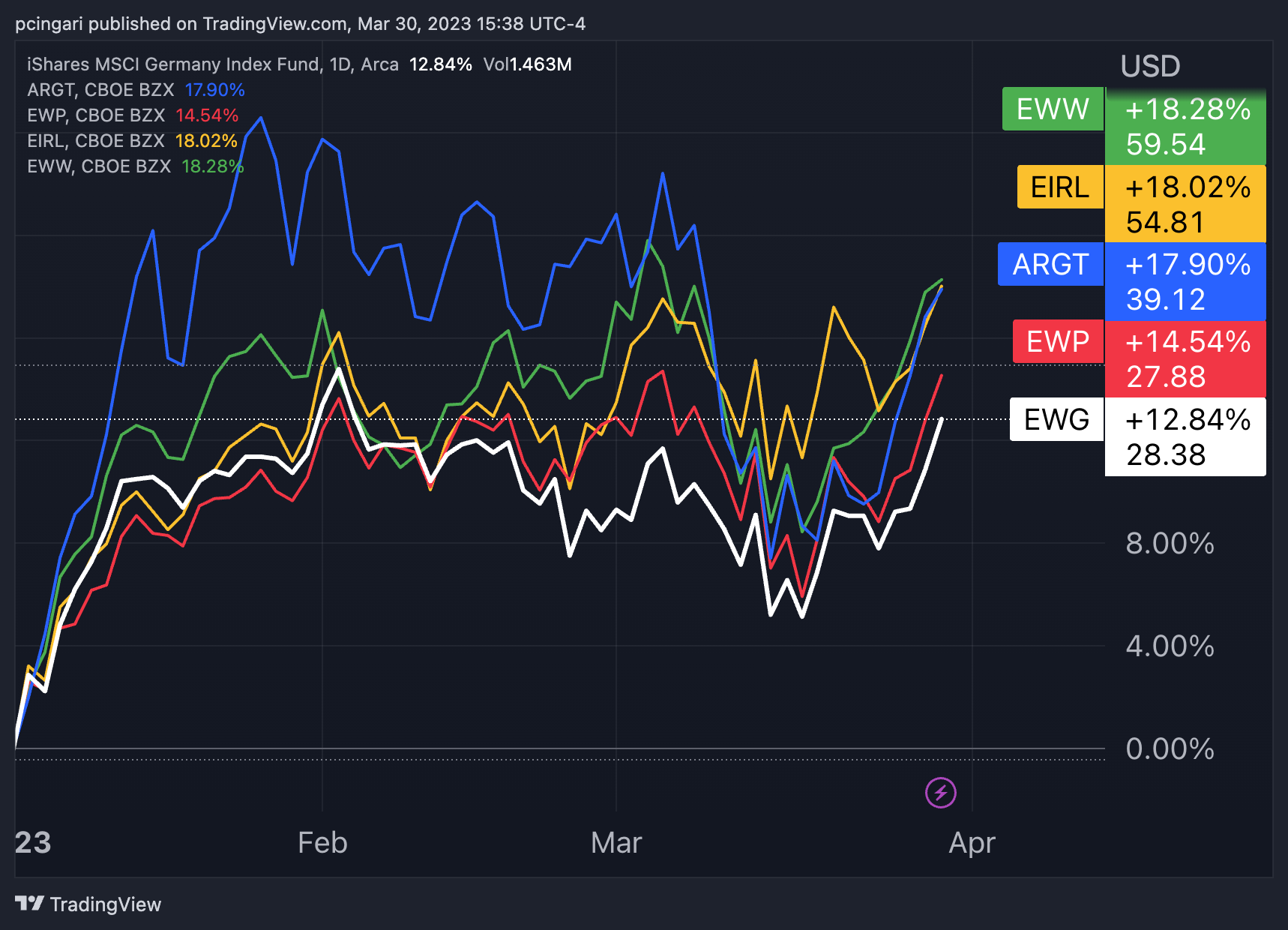Click the EWG +12.84% price value box

1186,436
